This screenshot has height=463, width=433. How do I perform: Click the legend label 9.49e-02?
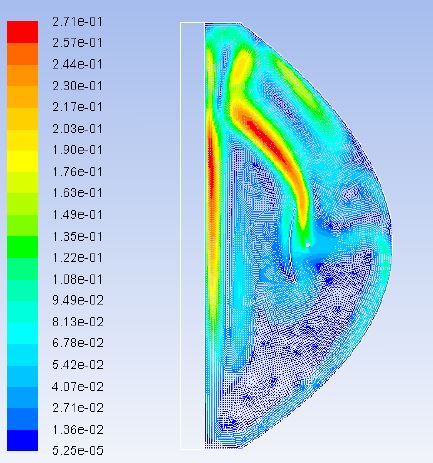[78, 300]
